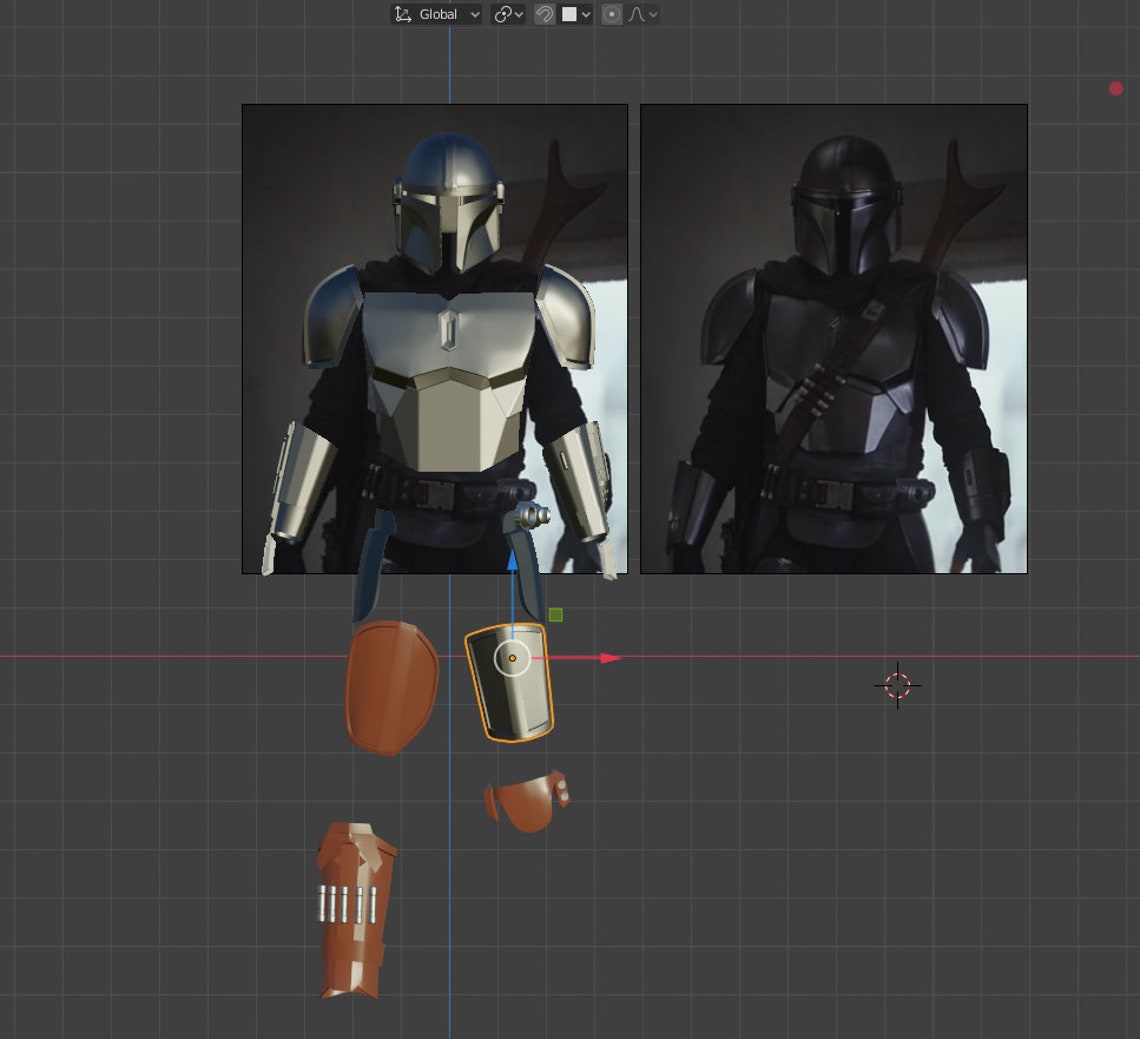This screenshot has height=1039, width=1140.
Task: Select the silver forearm gauntlet near window
Action: [580, 481]
